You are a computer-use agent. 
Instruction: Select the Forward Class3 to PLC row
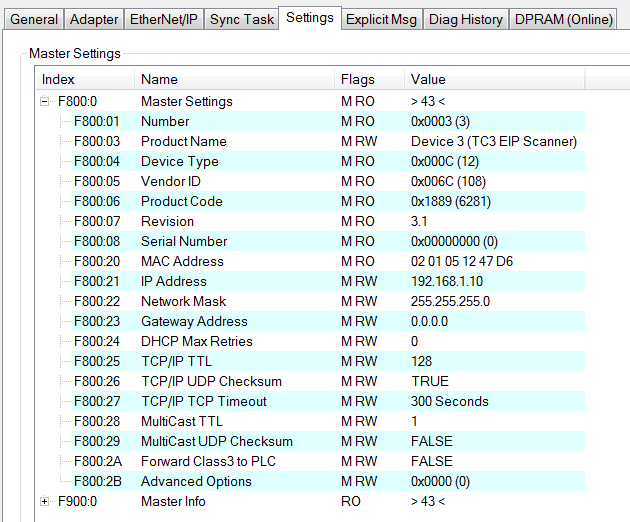(329, 461)
